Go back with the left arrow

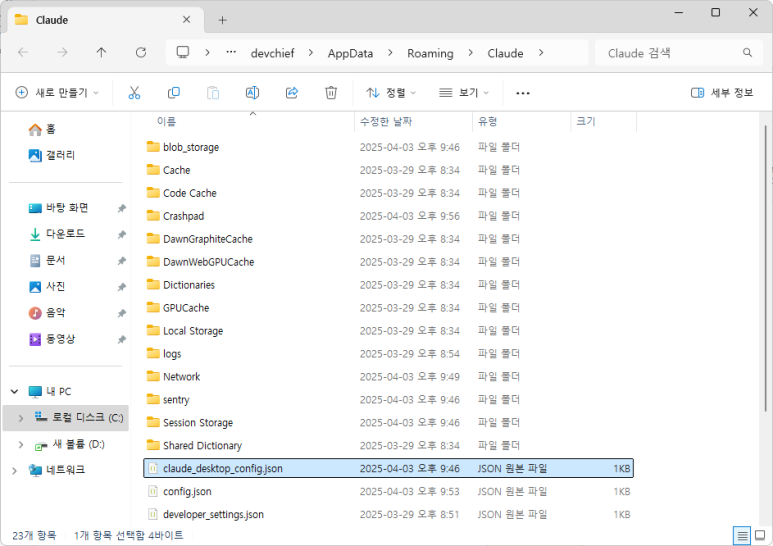23,53
